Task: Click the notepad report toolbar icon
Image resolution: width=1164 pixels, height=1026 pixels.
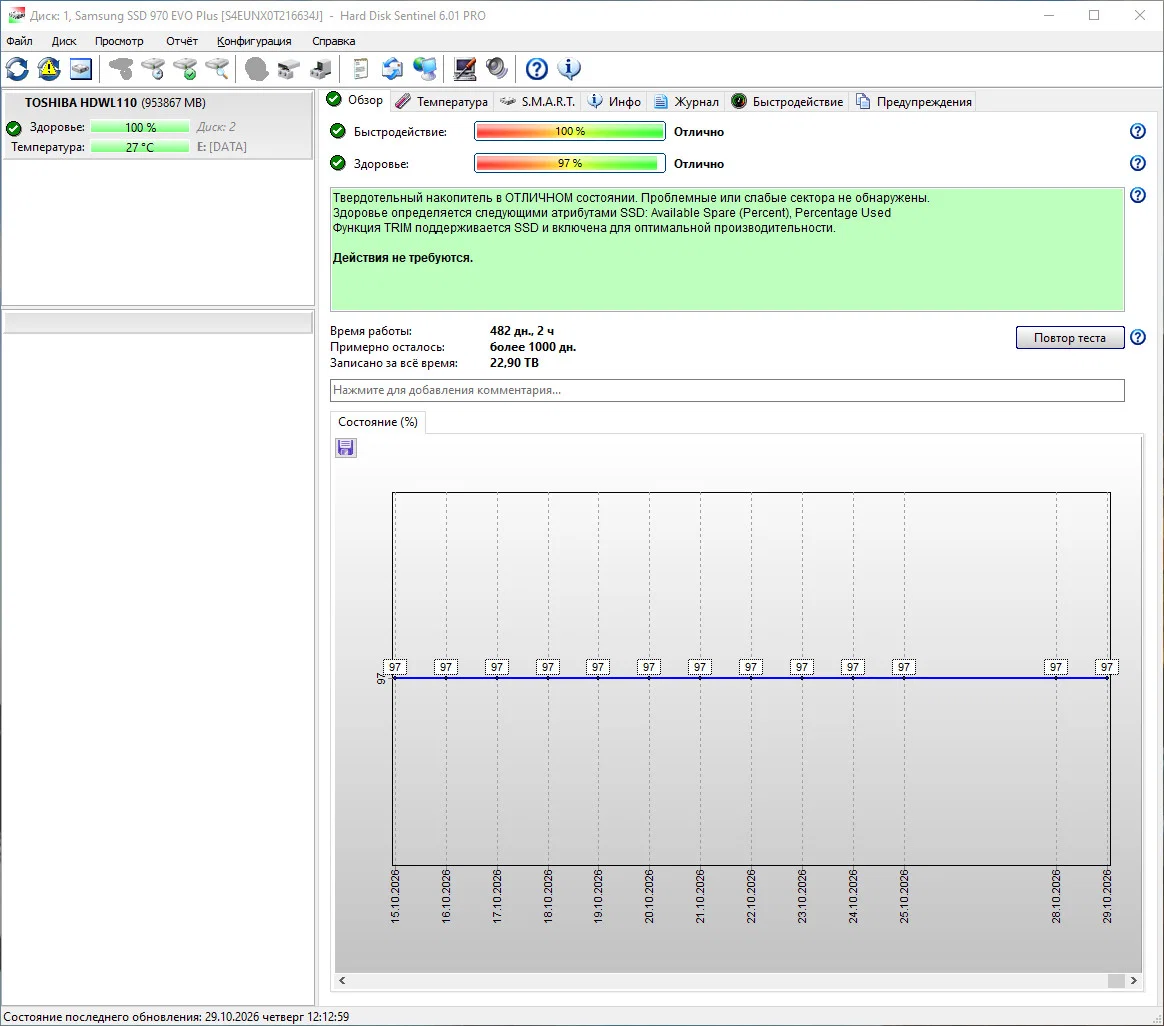Action: pyautogui.click(x=360, y=69)
